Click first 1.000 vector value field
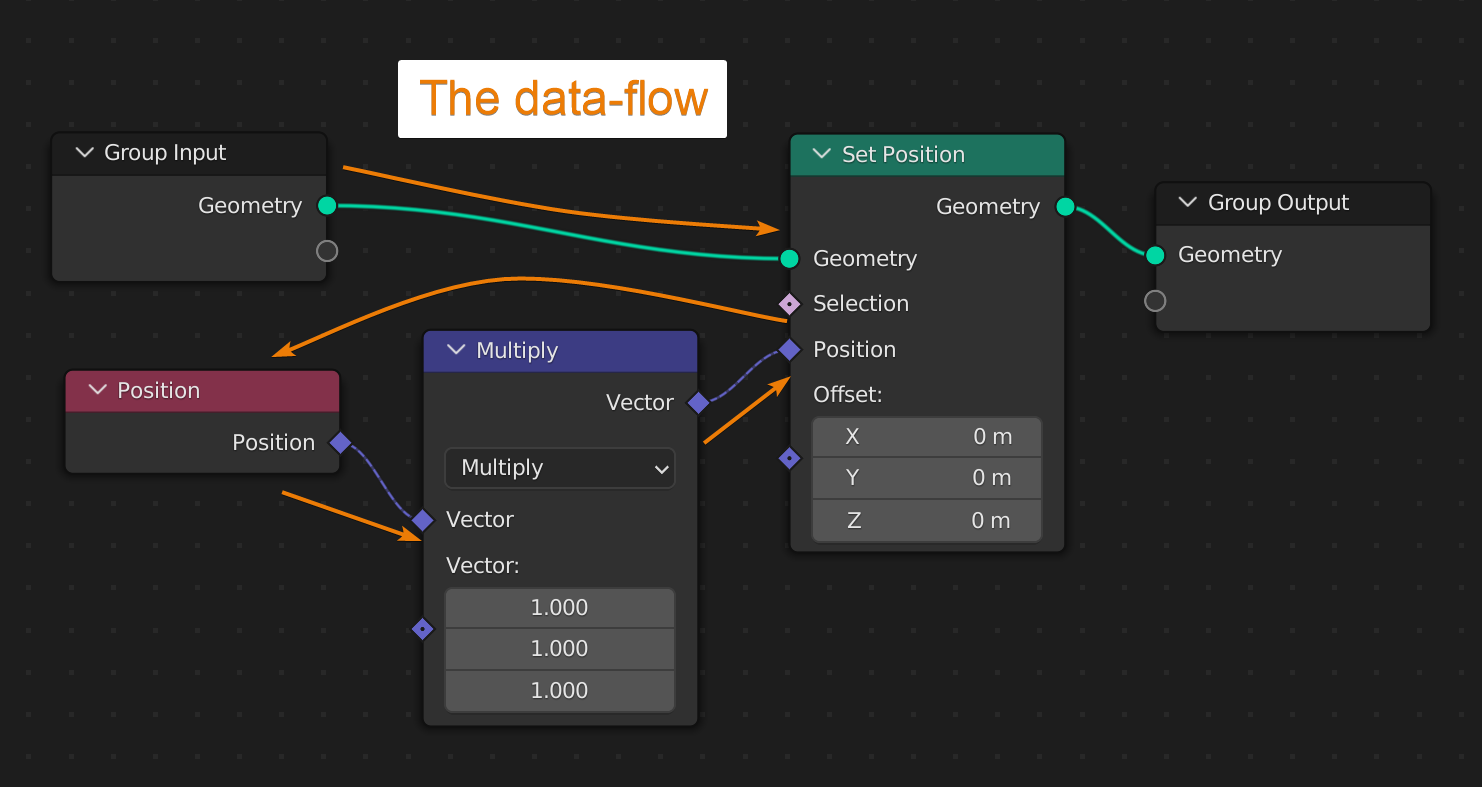Image resolution: width=1482 pixels, height=787 pixels. (x=559, y=608)
